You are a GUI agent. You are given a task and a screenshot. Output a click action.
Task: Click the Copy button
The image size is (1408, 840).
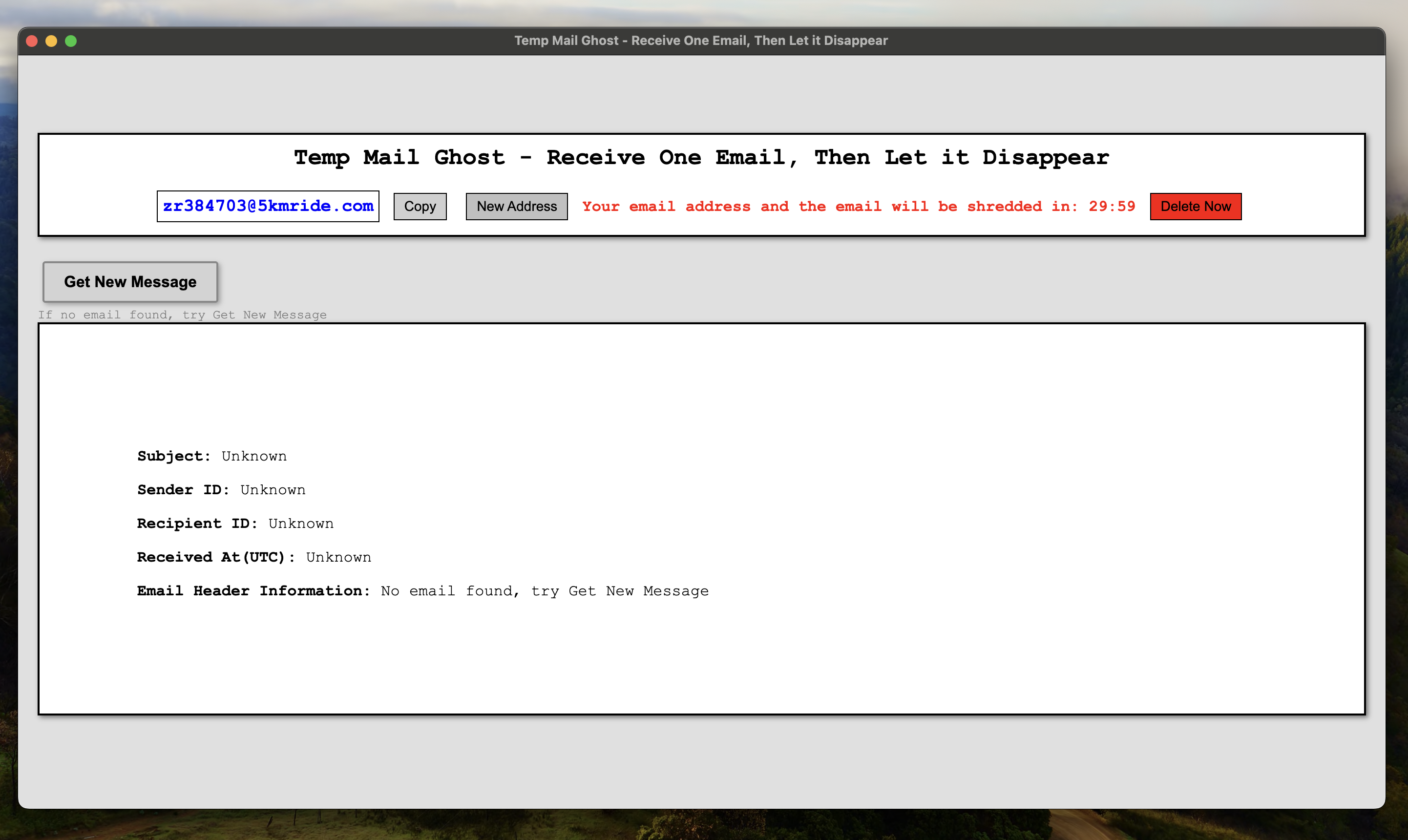(x=420, y=207)
